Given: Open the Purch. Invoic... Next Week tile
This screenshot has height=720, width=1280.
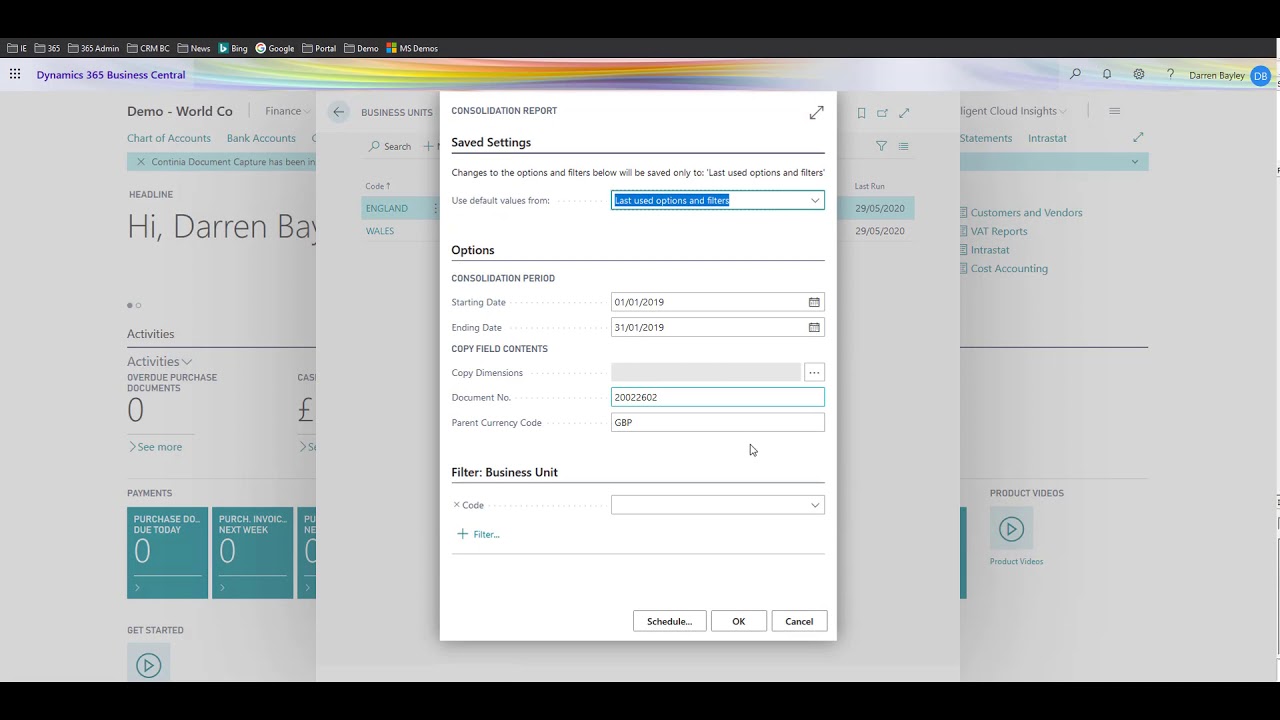Looking at the screenshot, I should (x=253, y=553).
